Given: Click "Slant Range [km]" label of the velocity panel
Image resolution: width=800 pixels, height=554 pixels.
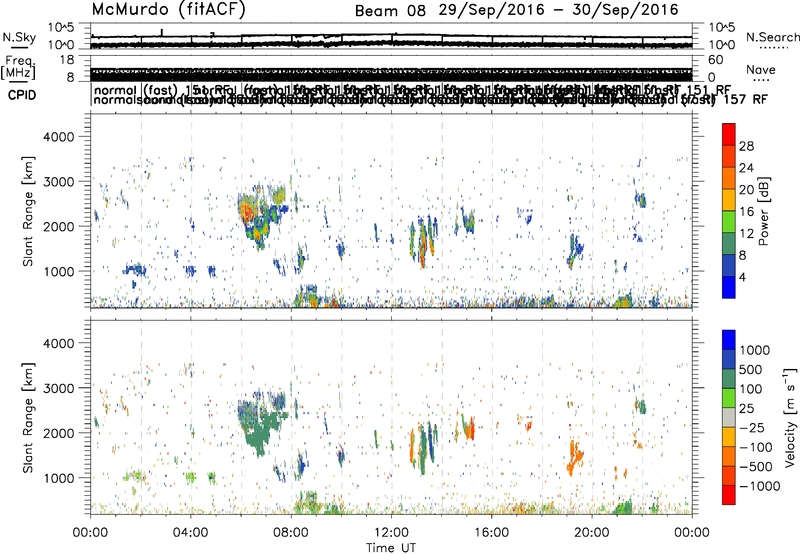Looking at the screenshot, I should pyautogui.click(x=28, y=418).
